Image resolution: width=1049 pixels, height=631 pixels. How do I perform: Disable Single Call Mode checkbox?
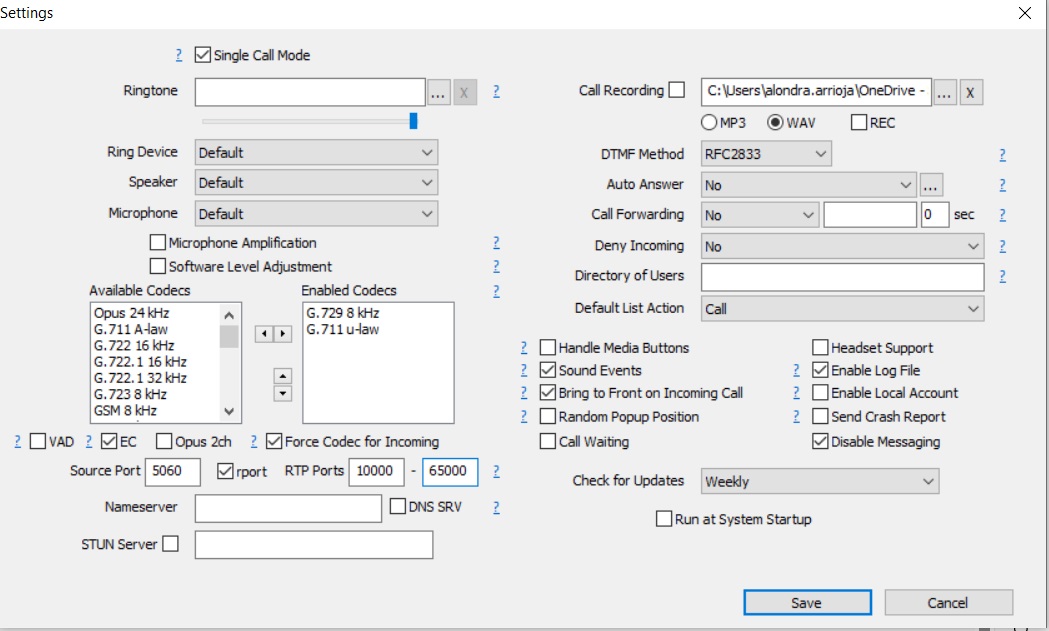pyautogui.click(x=202, y=55)
